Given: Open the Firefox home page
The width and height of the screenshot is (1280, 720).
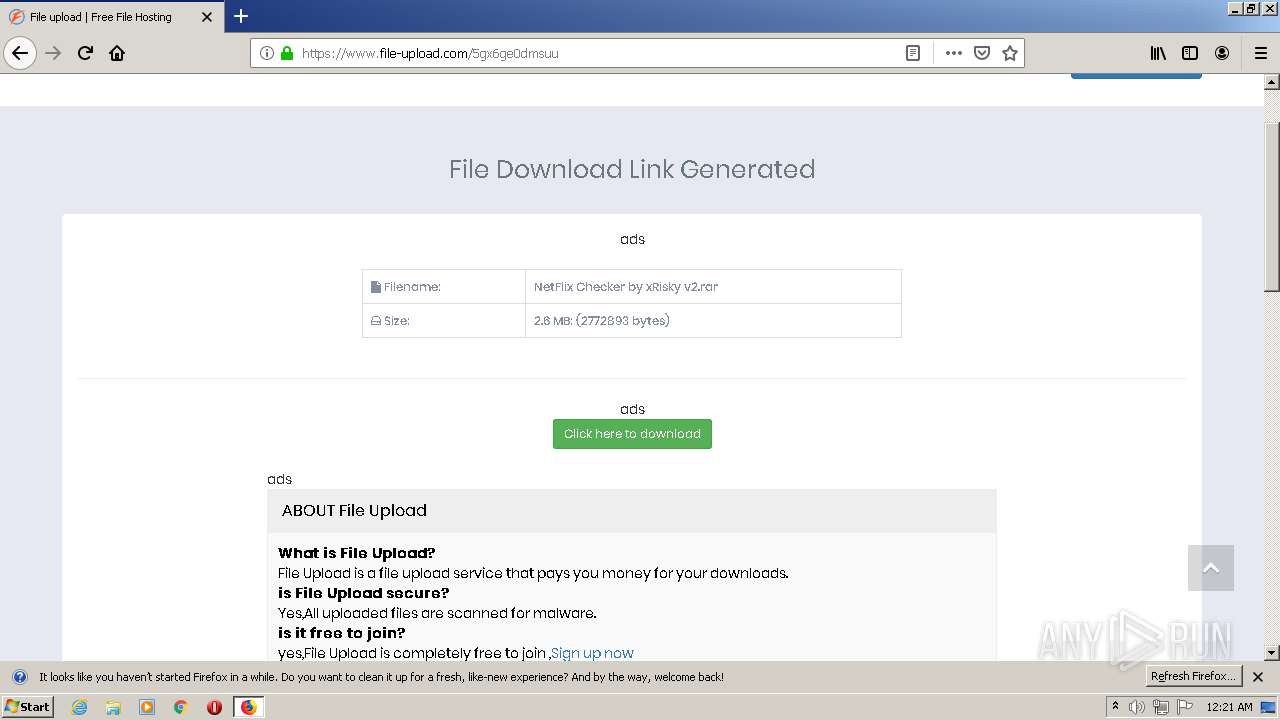Looking at the screenshot, I should coord(117,53).
